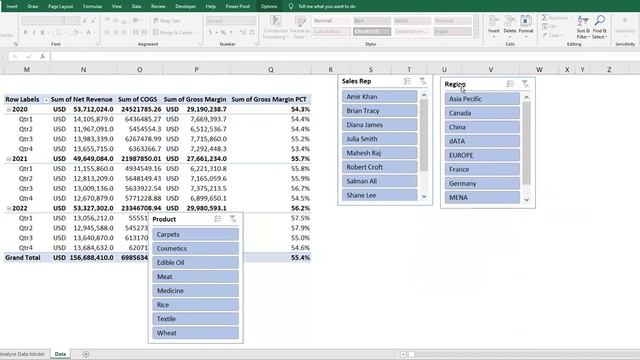Viewport: 640px width, 360px height.
Task: Select MENA in Region slicer
Action: click(482, 198)
